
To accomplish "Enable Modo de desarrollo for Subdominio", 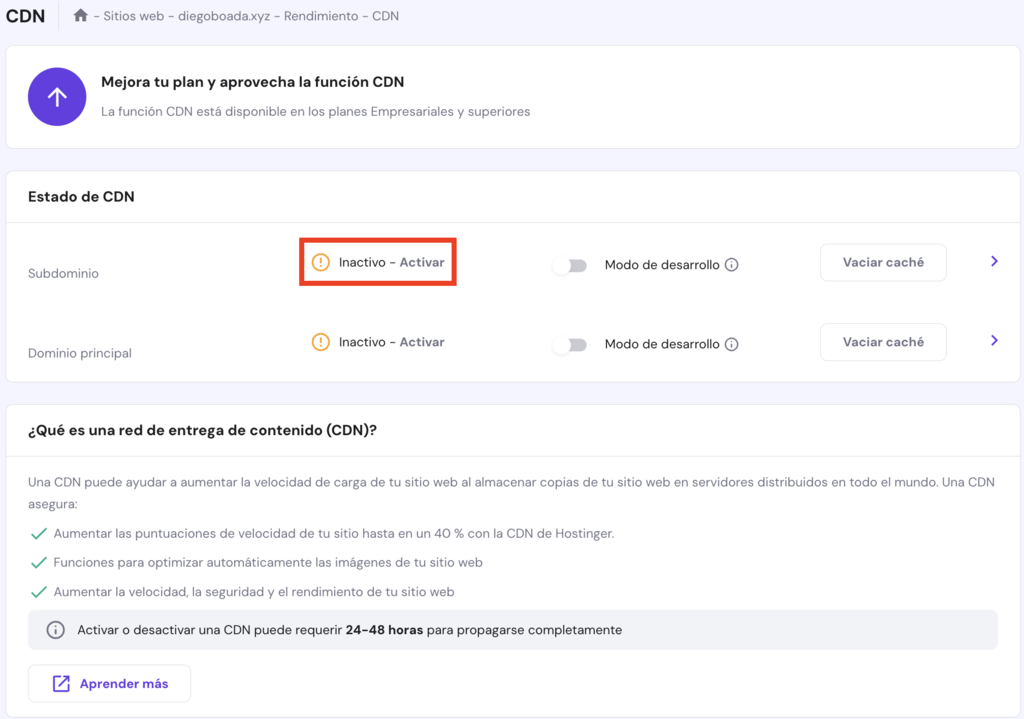I will (571, 263).
